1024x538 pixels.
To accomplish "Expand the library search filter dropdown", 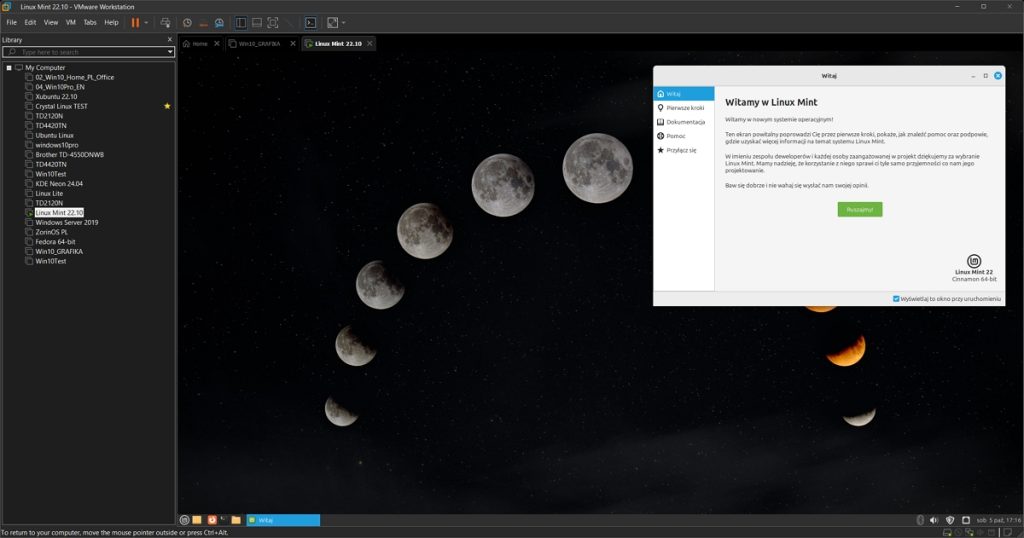I will pos(170,52).
